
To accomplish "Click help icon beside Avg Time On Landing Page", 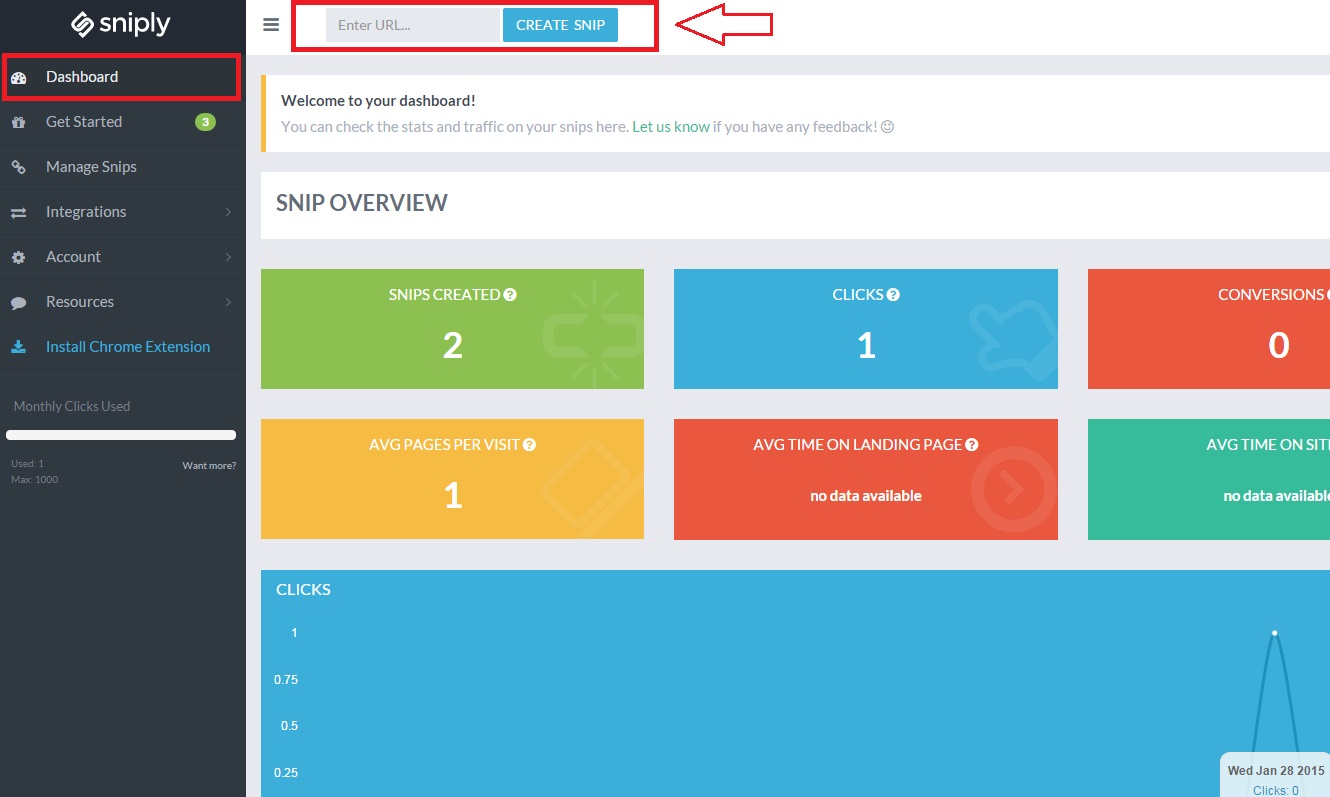I will pyautogui.click(x=972, y=445).
